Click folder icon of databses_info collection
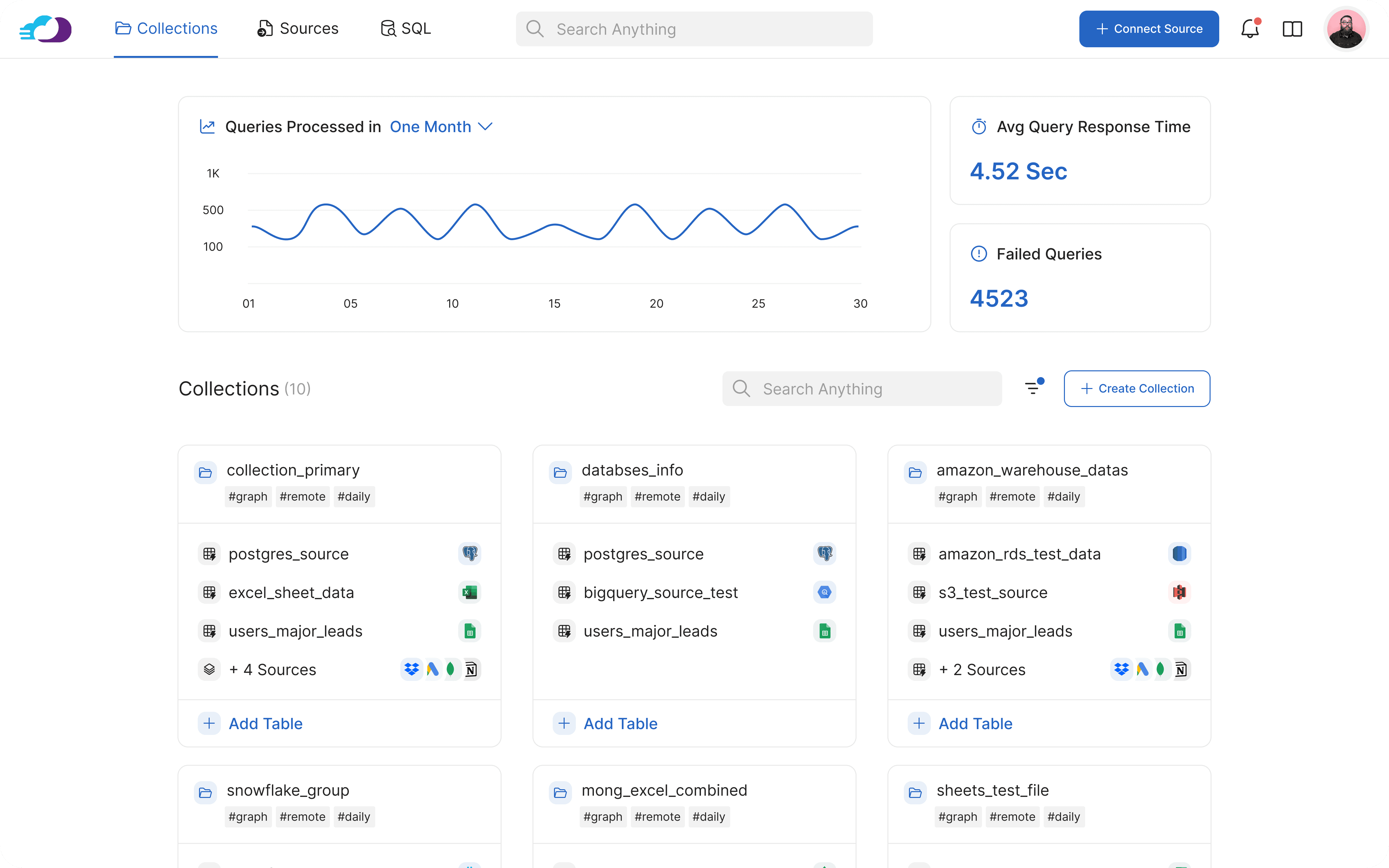Screen dimensions: 1389x868 [560, 473]
